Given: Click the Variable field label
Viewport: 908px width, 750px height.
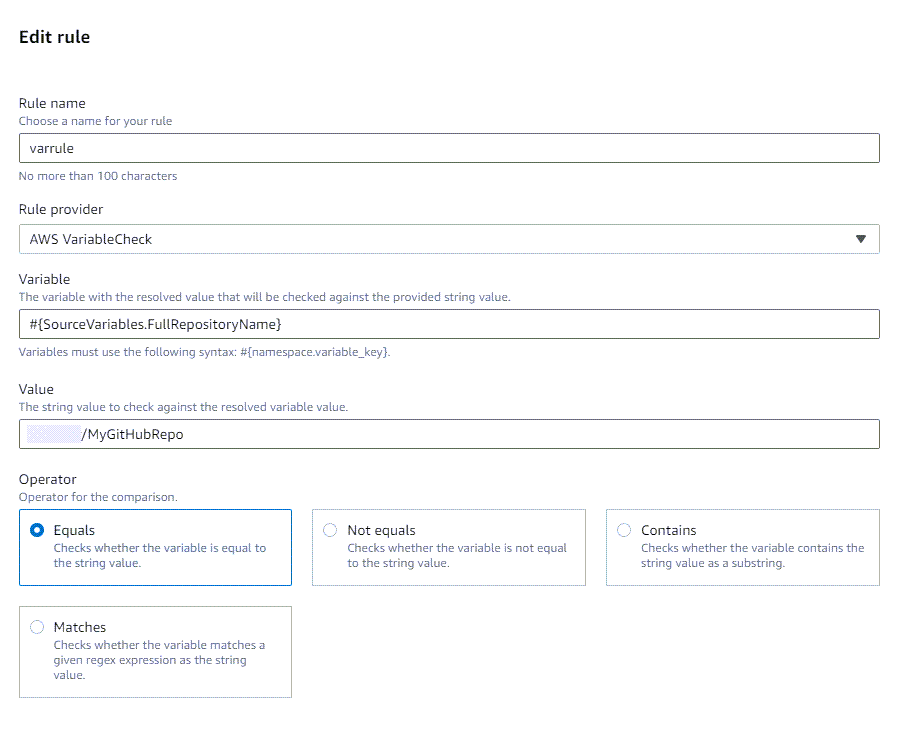Looking at the screenshot, I should [x=44, y=279].
